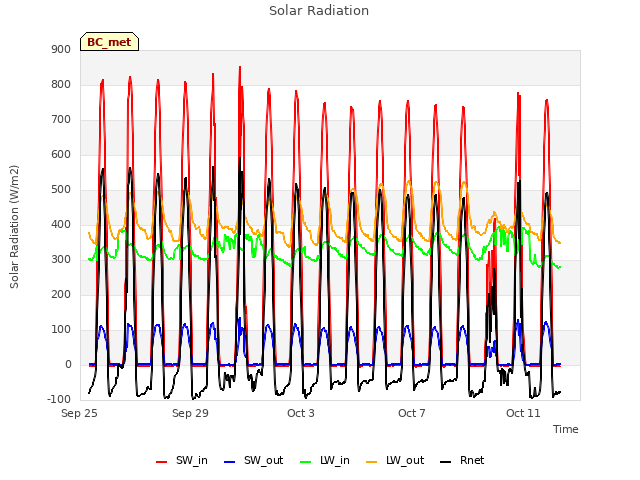Click the red SW_in legend color marker
Screen dimensions: 640x480
click(162, 462)
